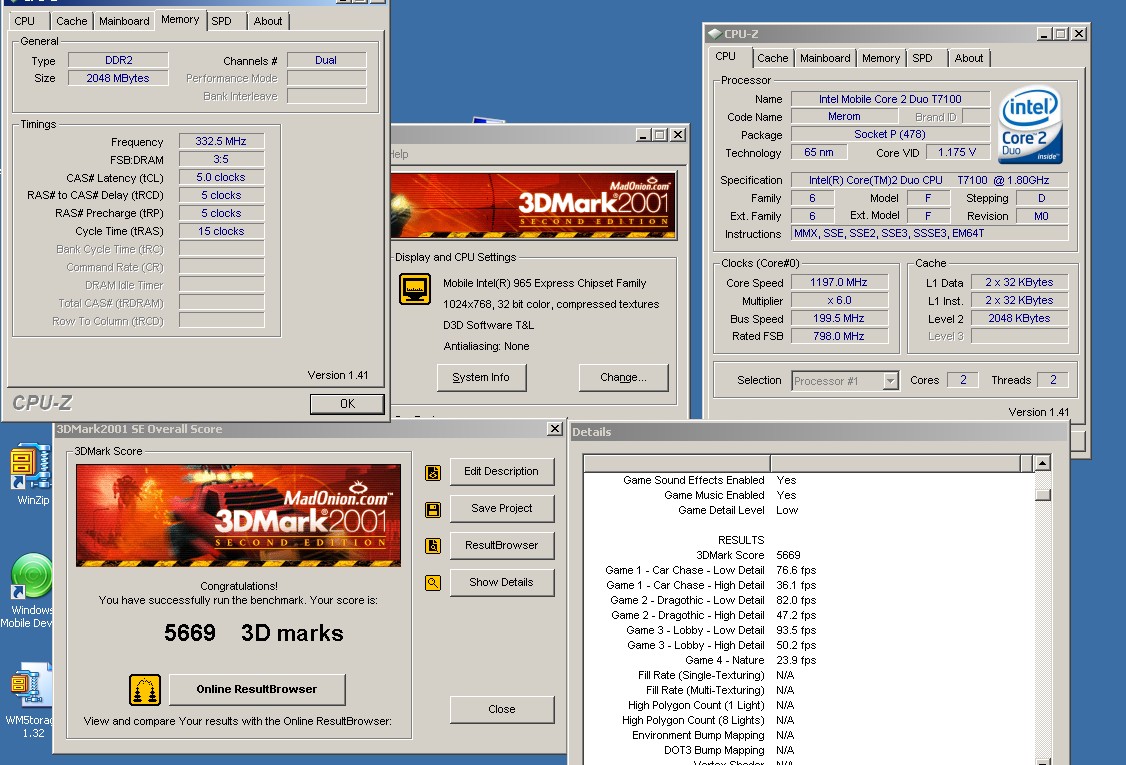Click the FSB:DRAM 3:5 field

click(221, 159)
